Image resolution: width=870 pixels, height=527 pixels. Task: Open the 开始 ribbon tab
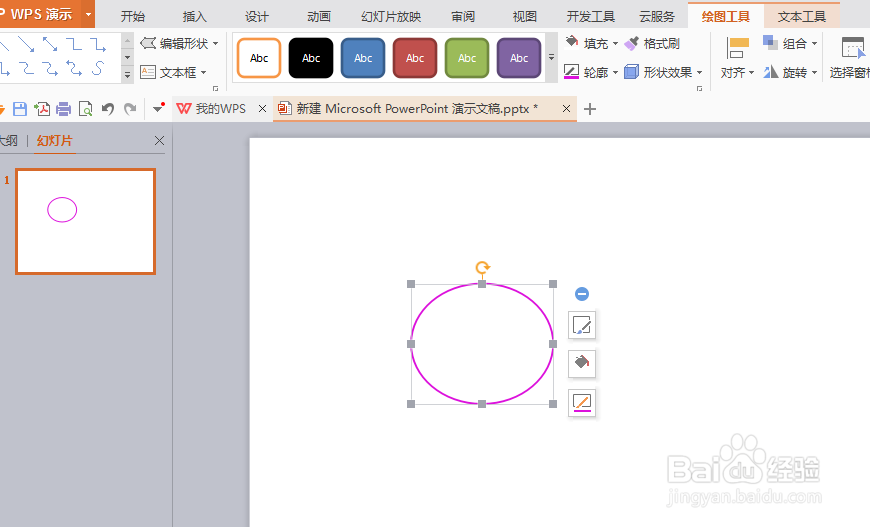[133, 17]
